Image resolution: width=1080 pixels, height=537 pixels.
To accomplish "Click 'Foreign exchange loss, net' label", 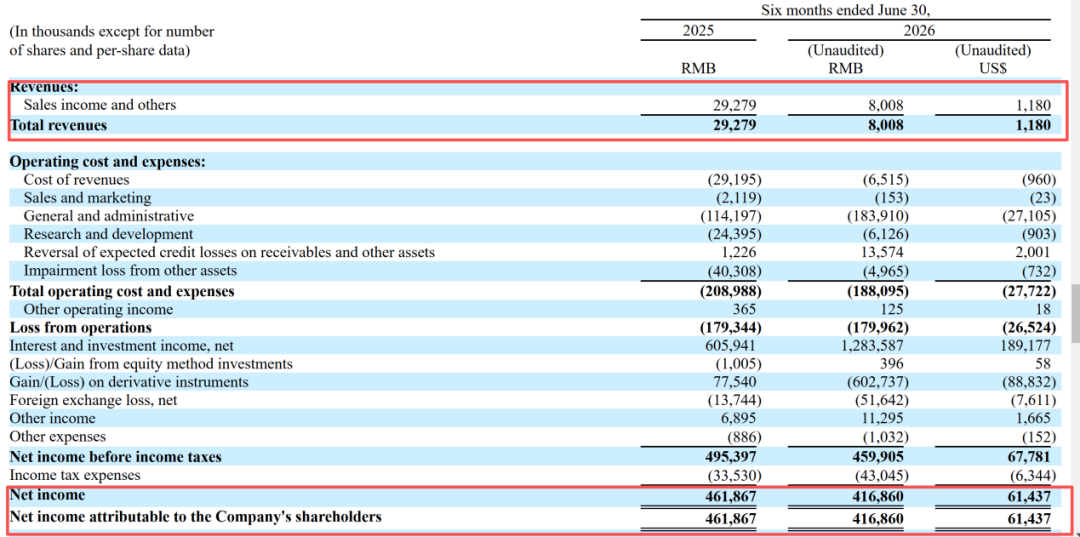I will tap(93, 400).
